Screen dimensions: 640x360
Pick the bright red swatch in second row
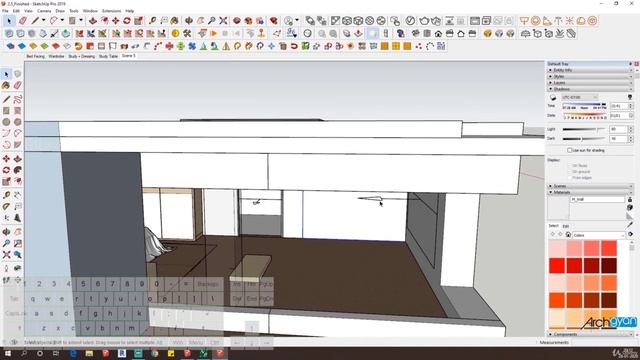(557, 266)
